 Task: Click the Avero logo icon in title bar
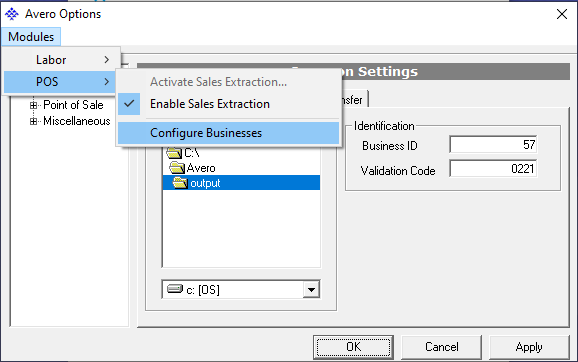pos(12,14)
